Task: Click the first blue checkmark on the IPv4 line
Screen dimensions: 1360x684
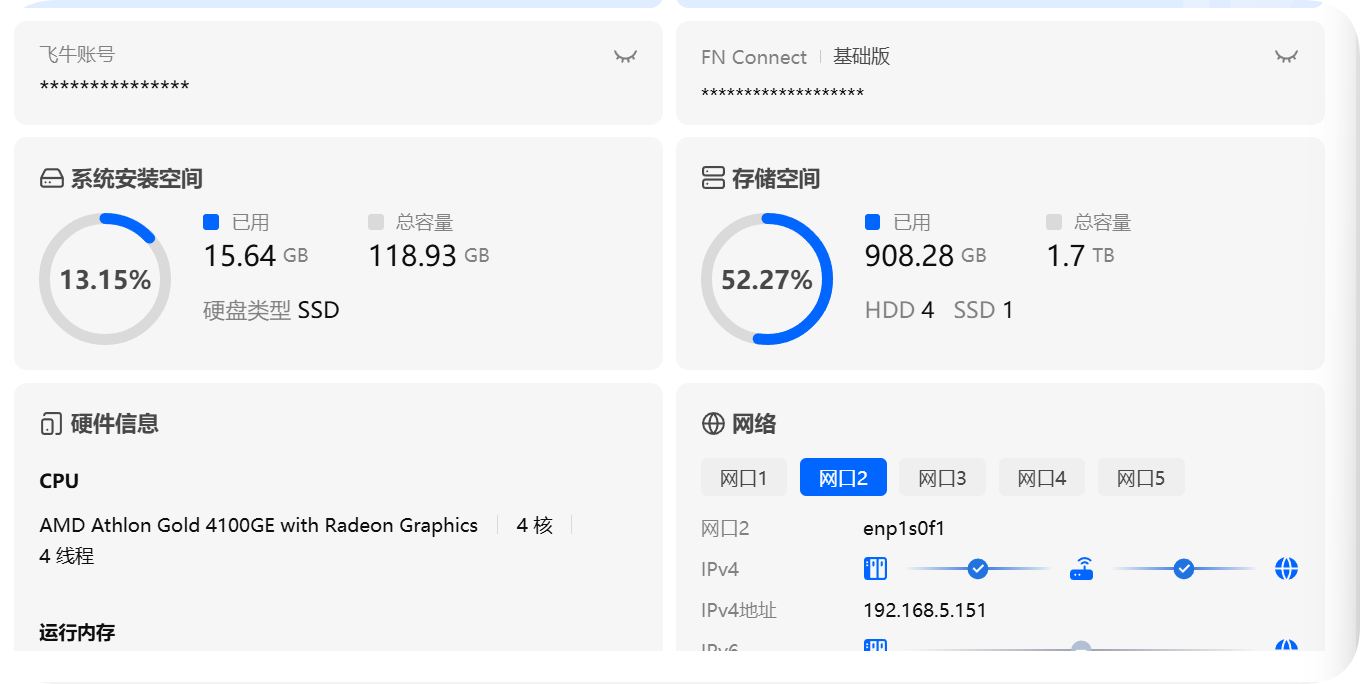Action: point(978,568)
